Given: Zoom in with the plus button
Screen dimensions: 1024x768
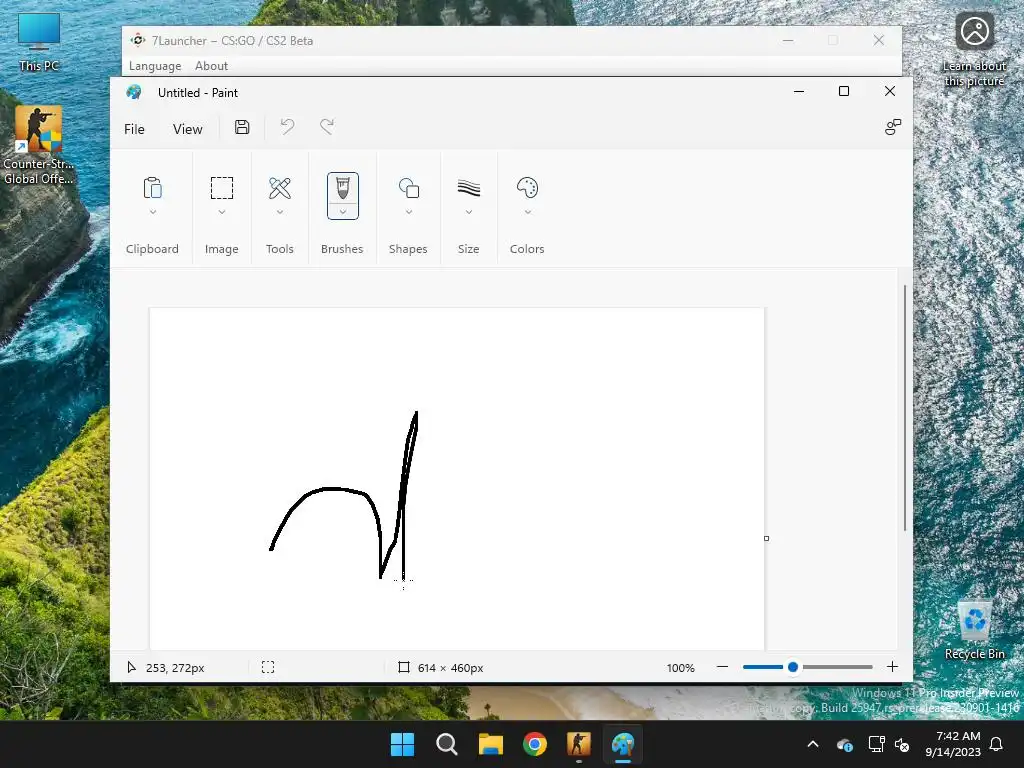Looking at the screenshot, I should point(892,667).
